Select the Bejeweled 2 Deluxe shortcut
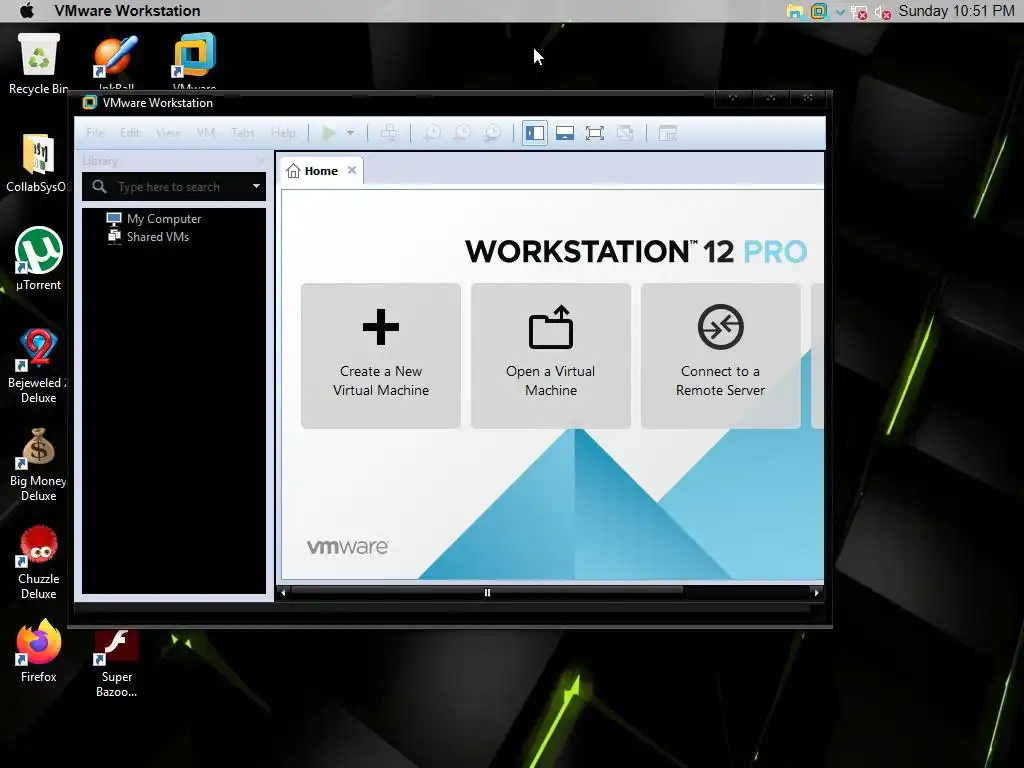 pos(39,366)
